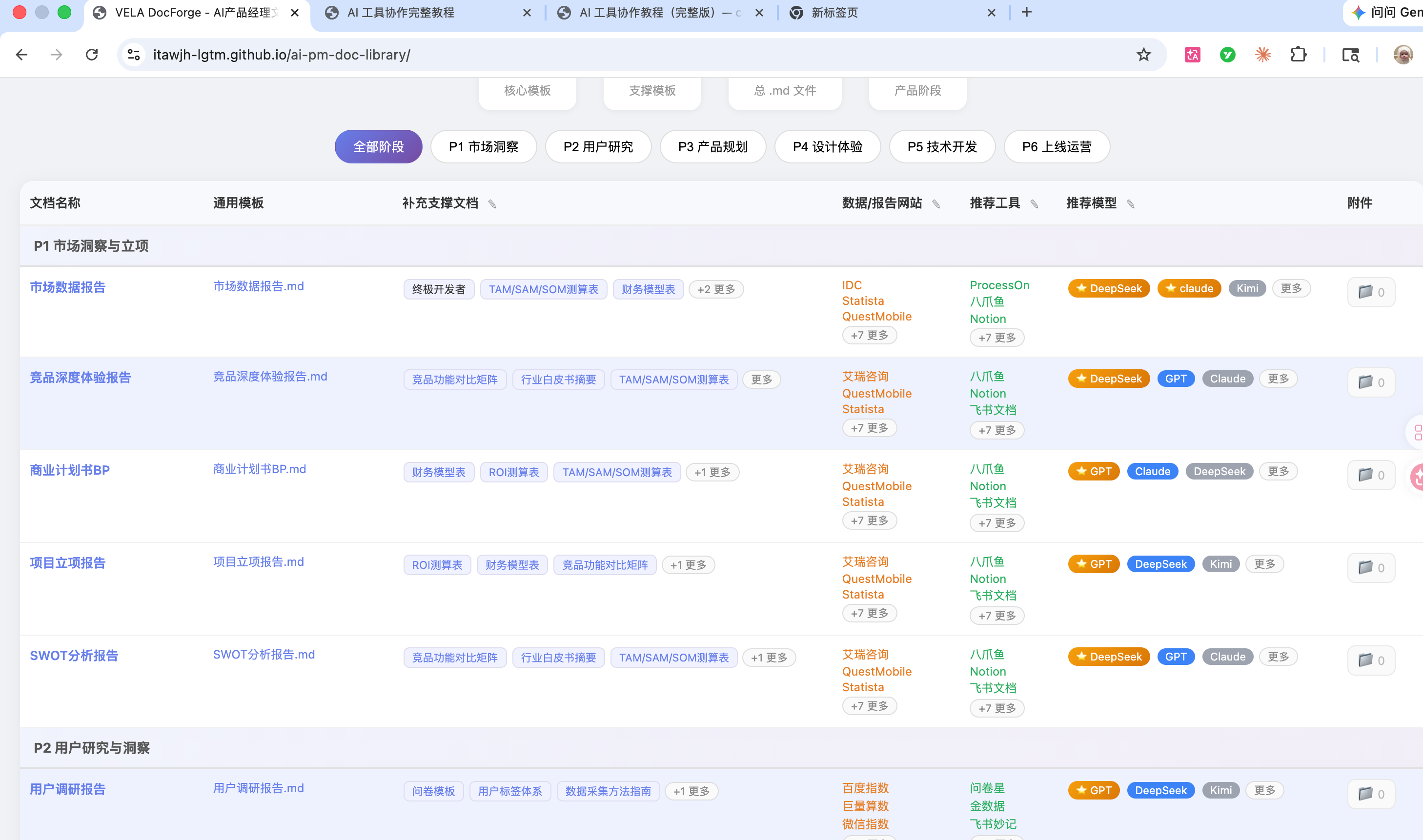Expand +2 更多 support docs in 市场数据报告 row
The width and height of the screenshot is (1423, 840).
pyautogui.click(x=716, y=289)
